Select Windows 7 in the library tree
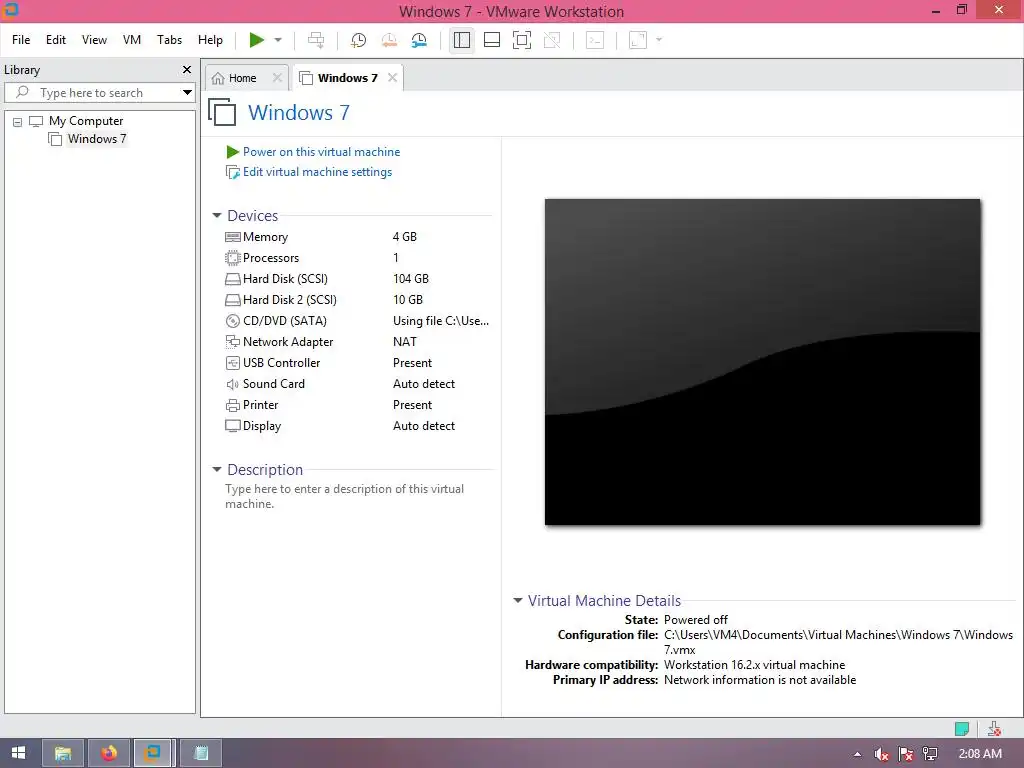This screenshot has height=768, width=1024. 97,138
